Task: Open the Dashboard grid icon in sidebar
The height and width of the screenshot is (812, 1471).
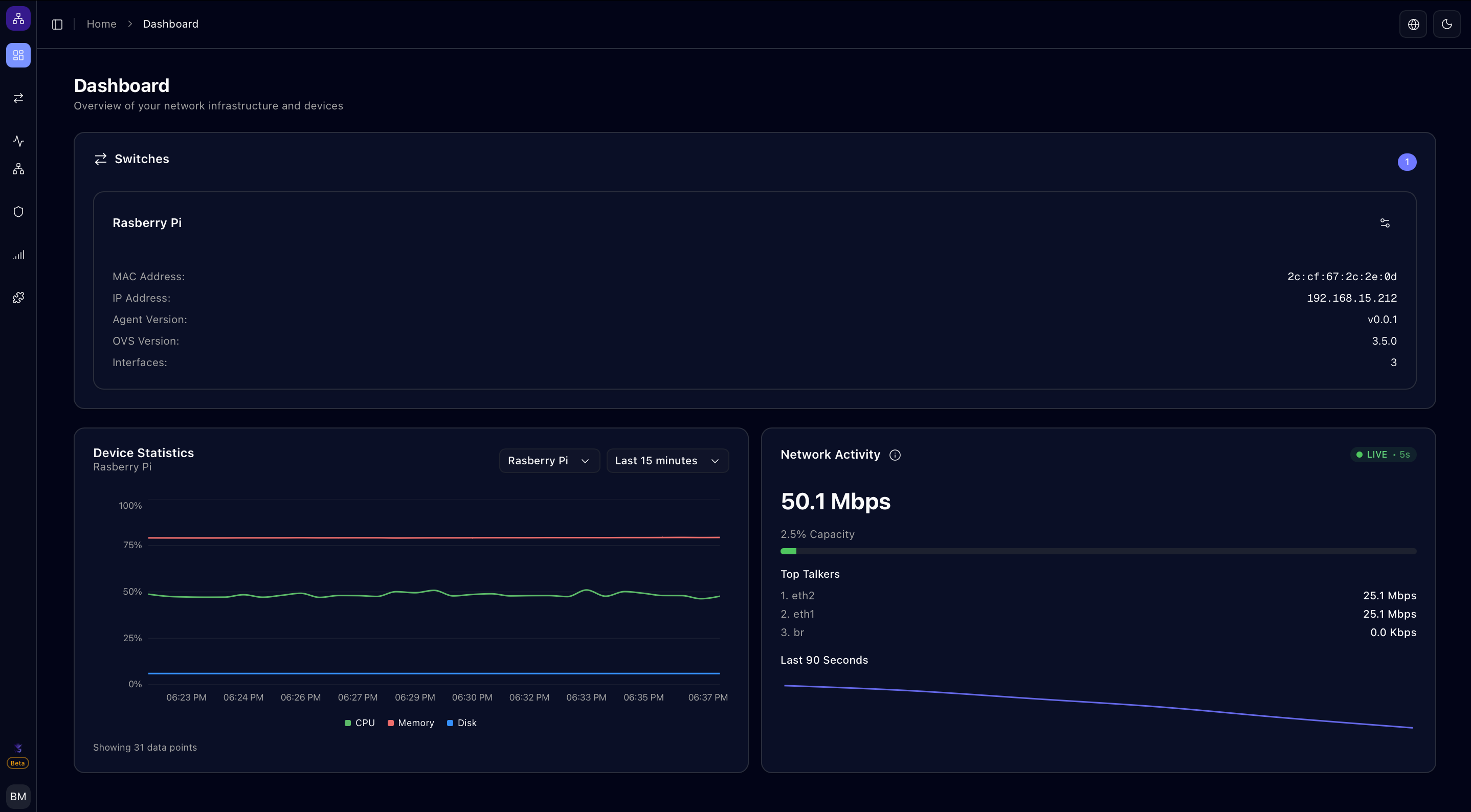Action: click(18, 55)
